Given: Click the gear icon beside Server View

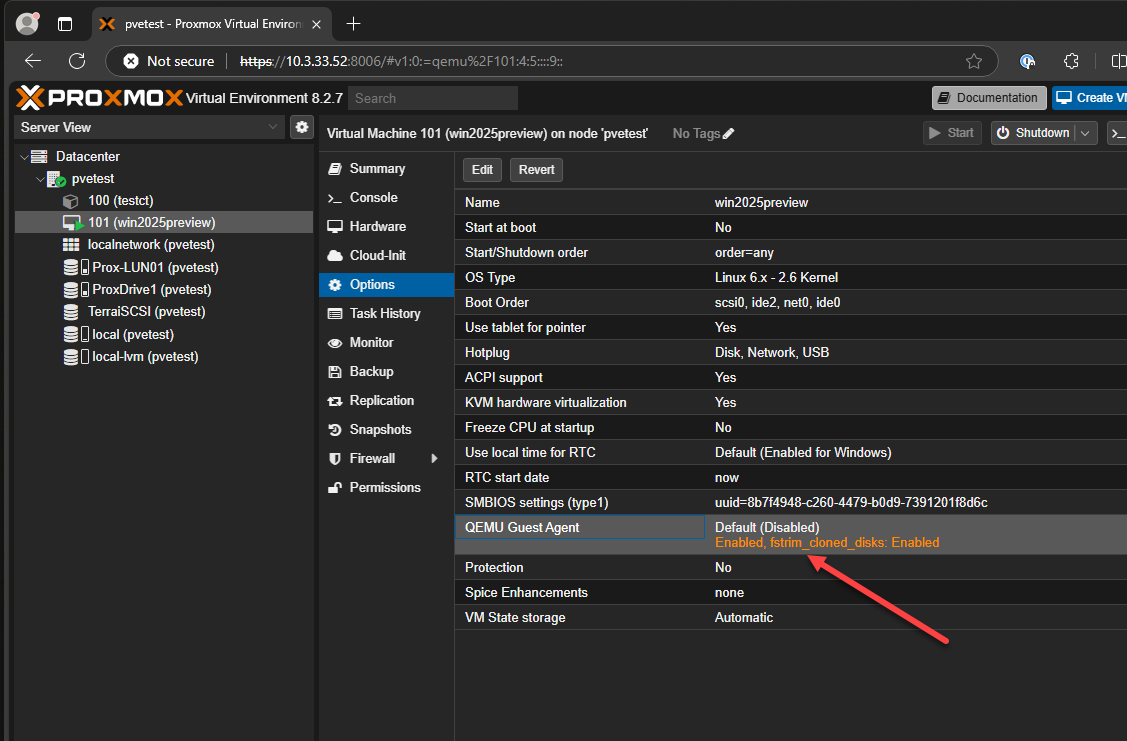Looking at the screenshot, I should click(x=301, y=127).
